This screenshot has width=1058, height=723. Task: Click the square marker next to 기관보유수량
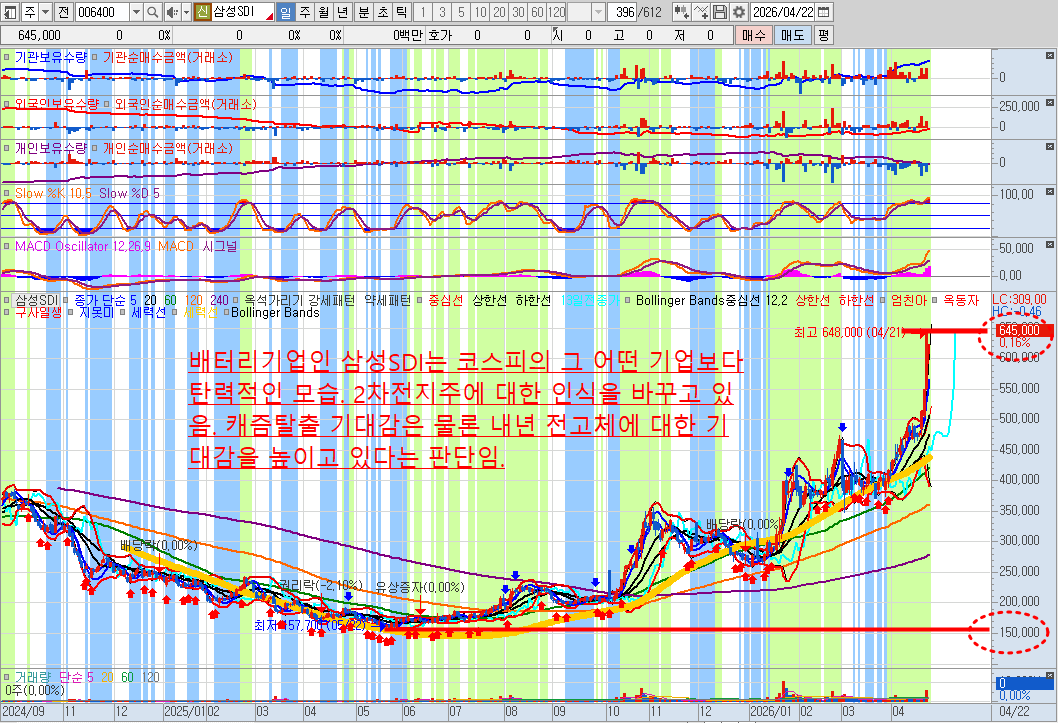tap(7, 57)
